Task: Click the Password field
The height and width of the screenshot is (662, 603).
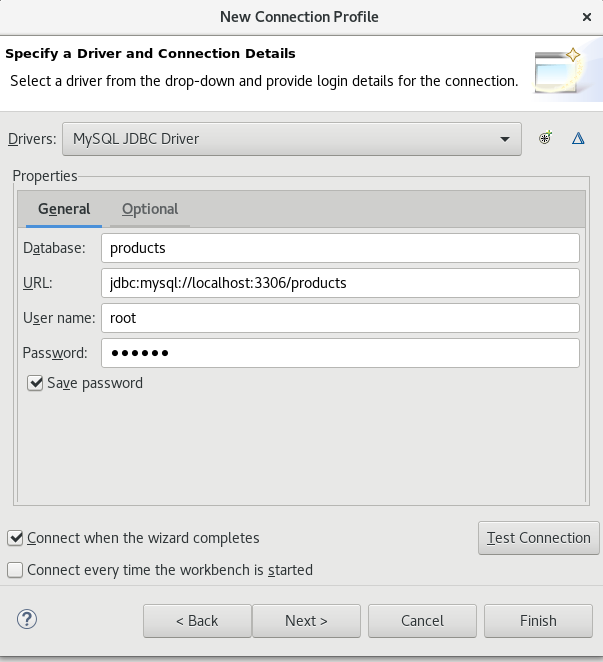Action: click(x=340, y=353)
